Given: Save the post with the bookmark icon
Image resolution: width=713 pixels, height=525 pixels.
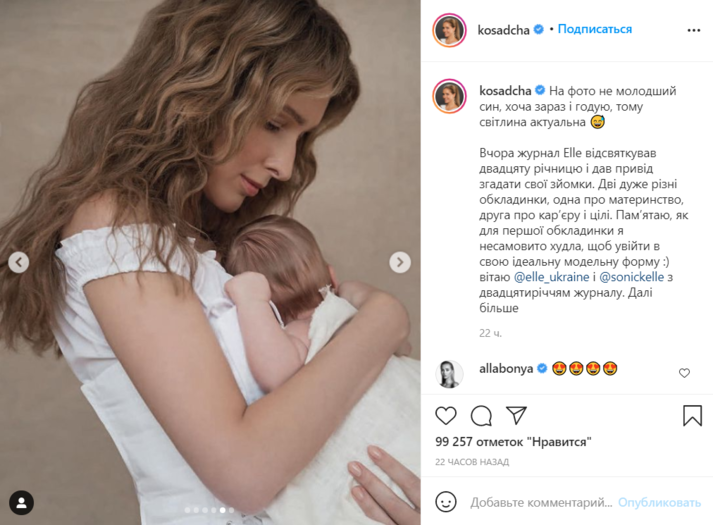Looking at the screenshot, I should pyautogui.click(x=692, y=415).
